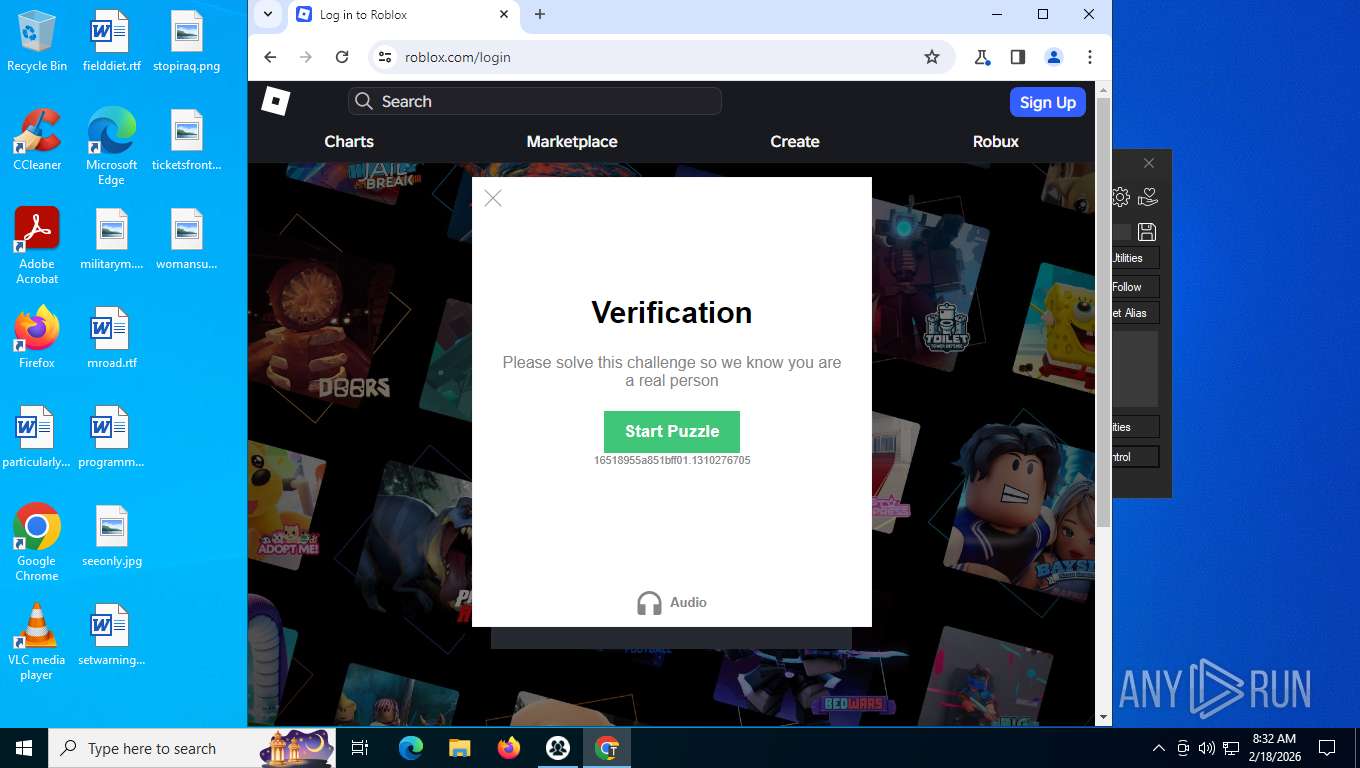Select the fielddiet.rtf file

click(111, 42)
